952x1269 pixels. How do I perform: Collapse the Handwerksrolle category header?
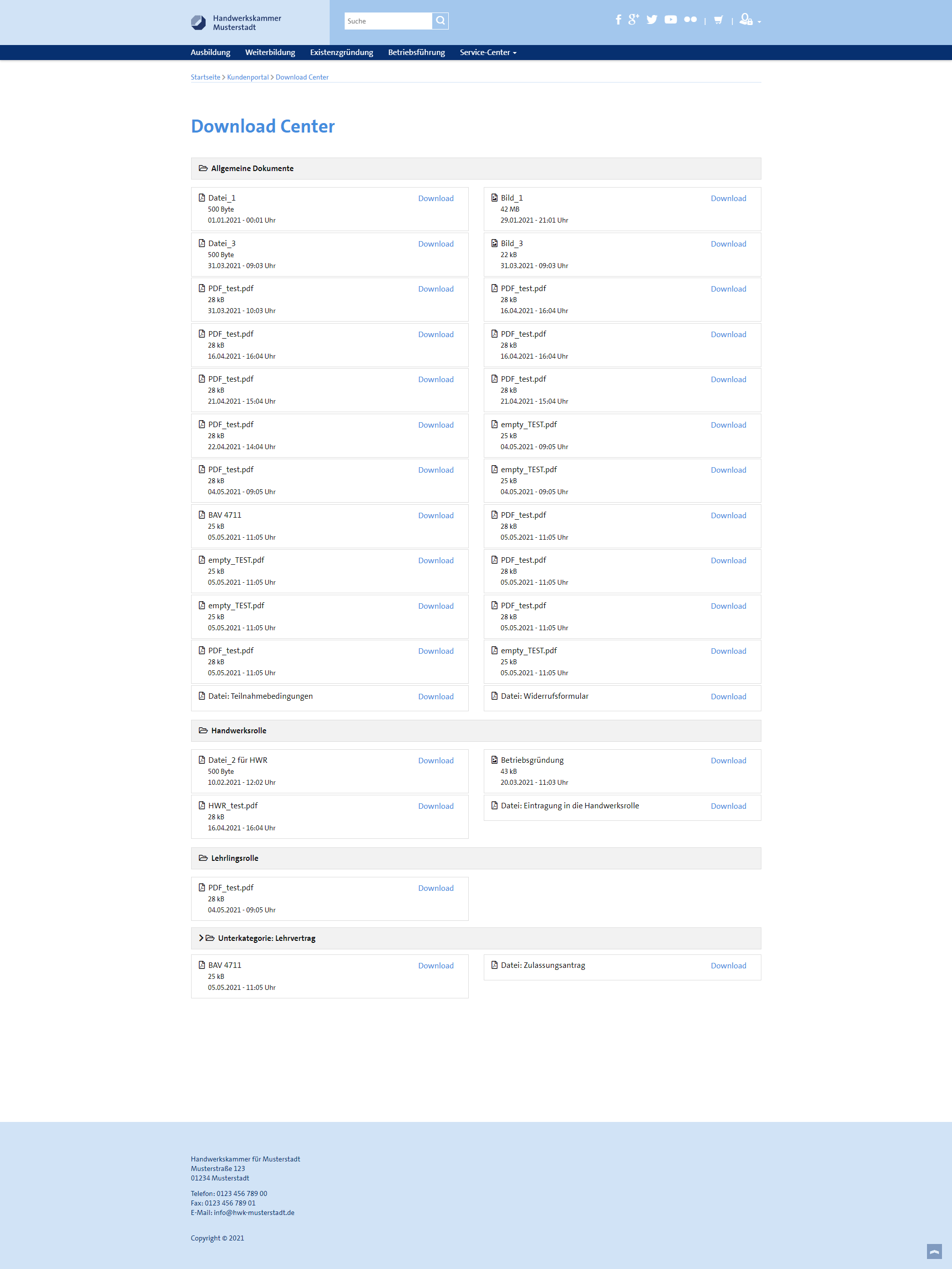pyautogui.click(x=238, y=730)
